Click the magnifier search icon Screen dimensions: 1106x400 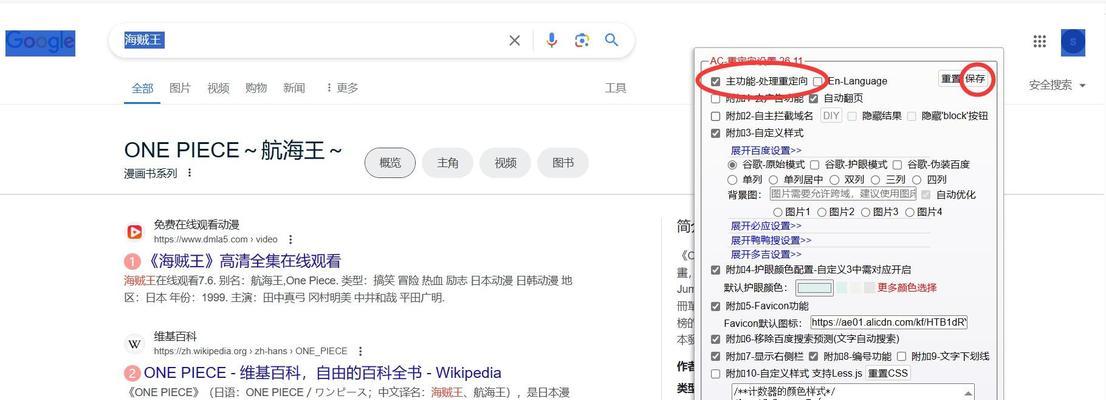[612, 40]
